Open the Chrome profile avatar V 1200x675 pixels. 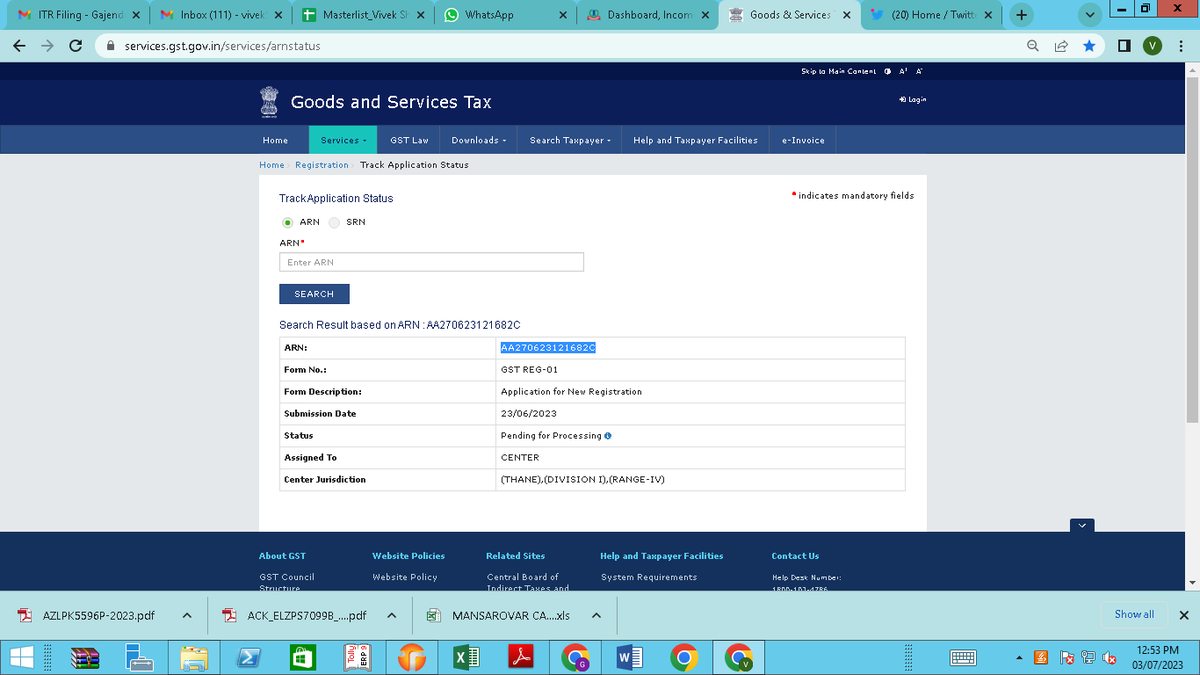tap(1152, 46)
